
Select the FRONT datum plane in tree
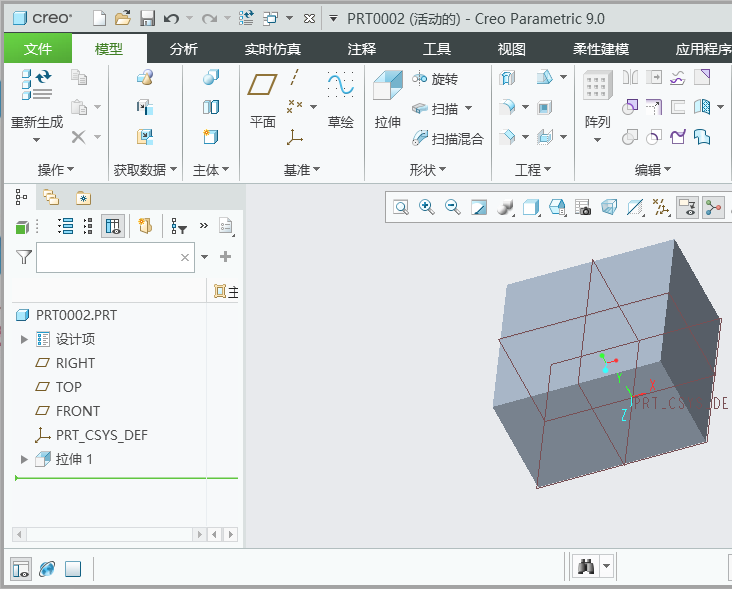pyautogui.click(x=77, y=411)
